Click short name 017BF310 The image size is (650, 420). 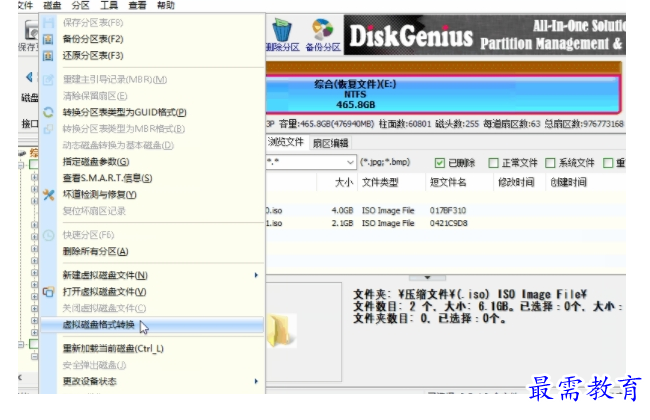click(448, 211)
